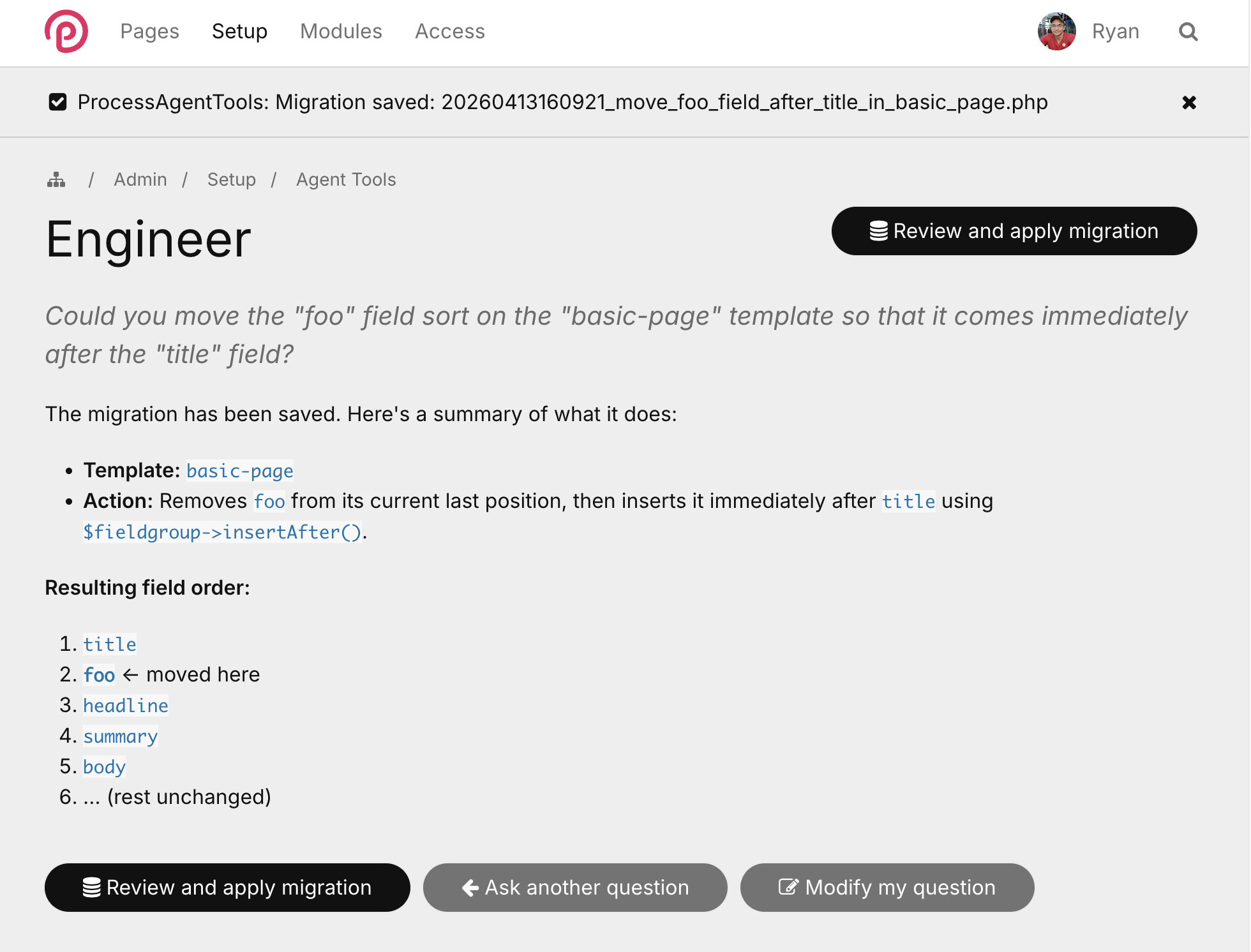Go to Agent Tools breadcrumb link
This screenshot has width=1251, height=952.
coord(346,180)
